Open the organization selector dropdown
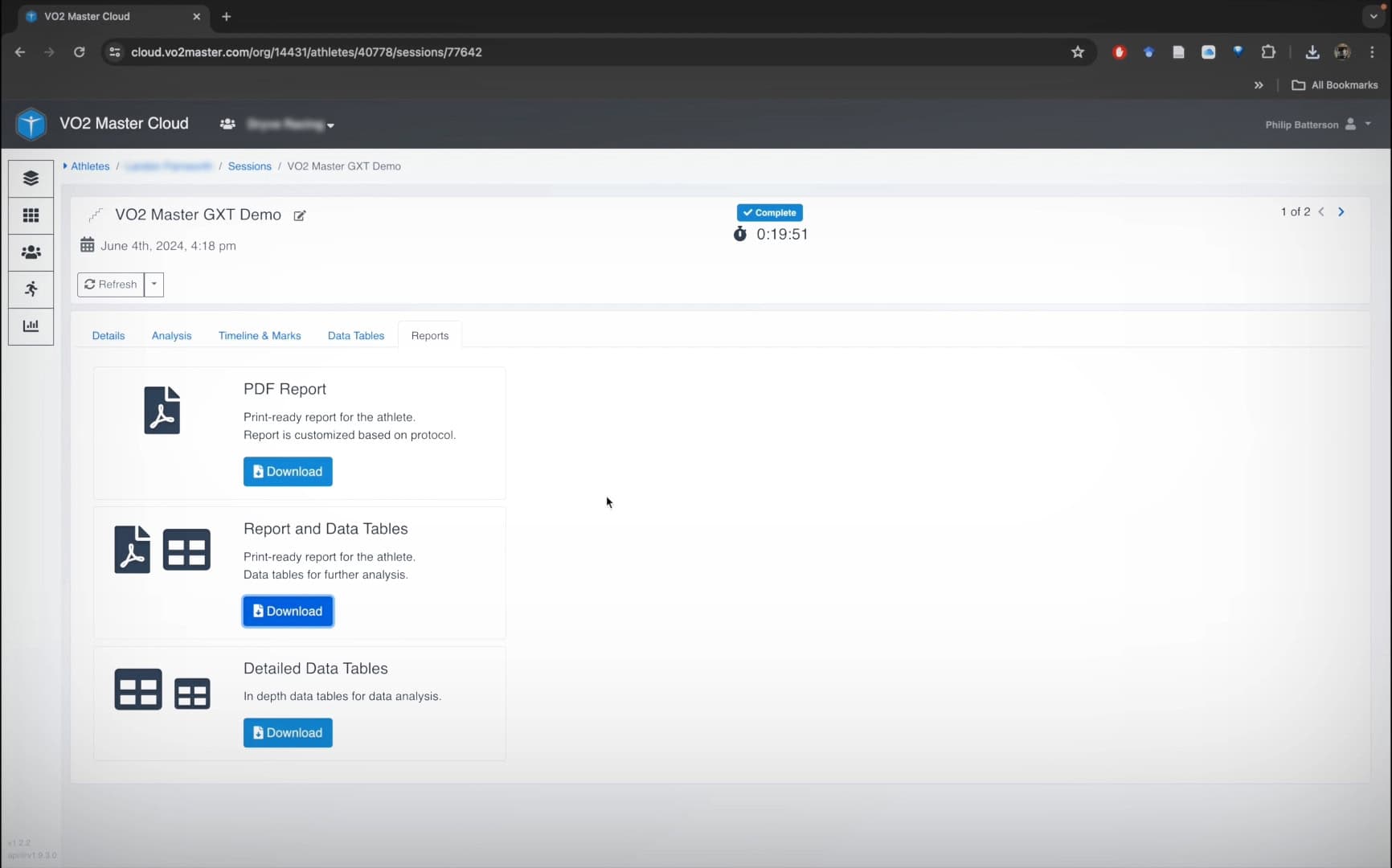 pyautogui.click(x=289, y=124)
